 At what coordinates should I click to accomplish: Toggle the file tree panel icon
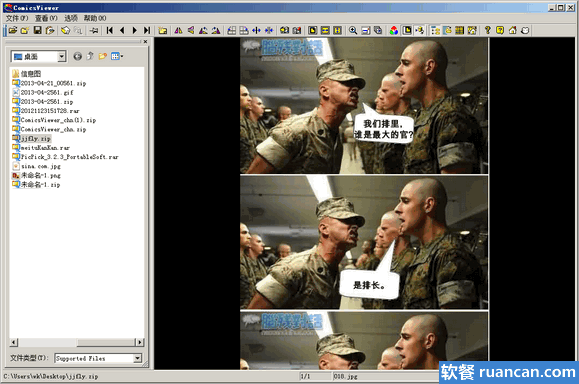coord(435,30)
